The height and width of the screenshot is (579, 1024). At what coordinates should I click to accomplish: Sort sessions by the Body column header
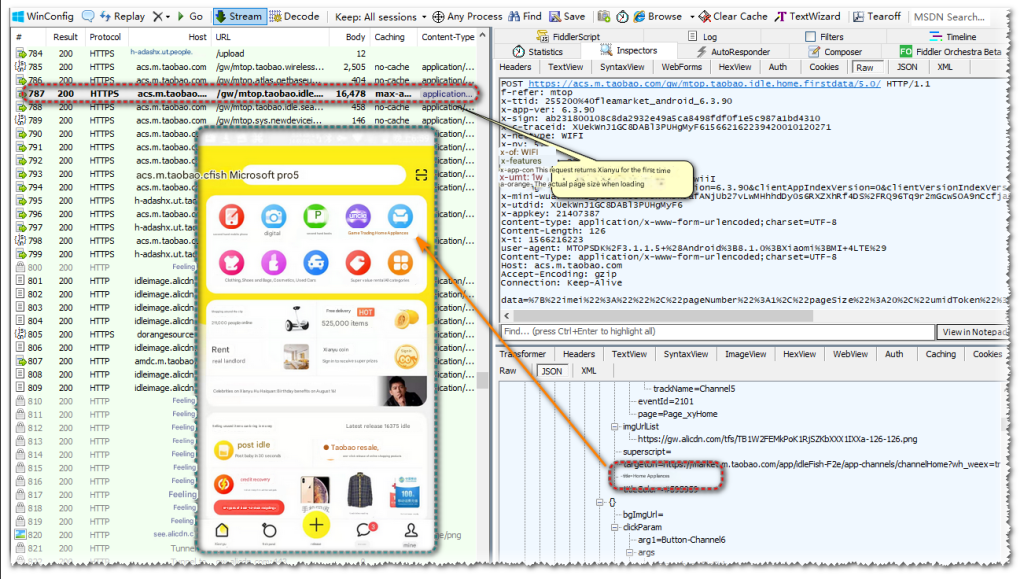(355, 37)
